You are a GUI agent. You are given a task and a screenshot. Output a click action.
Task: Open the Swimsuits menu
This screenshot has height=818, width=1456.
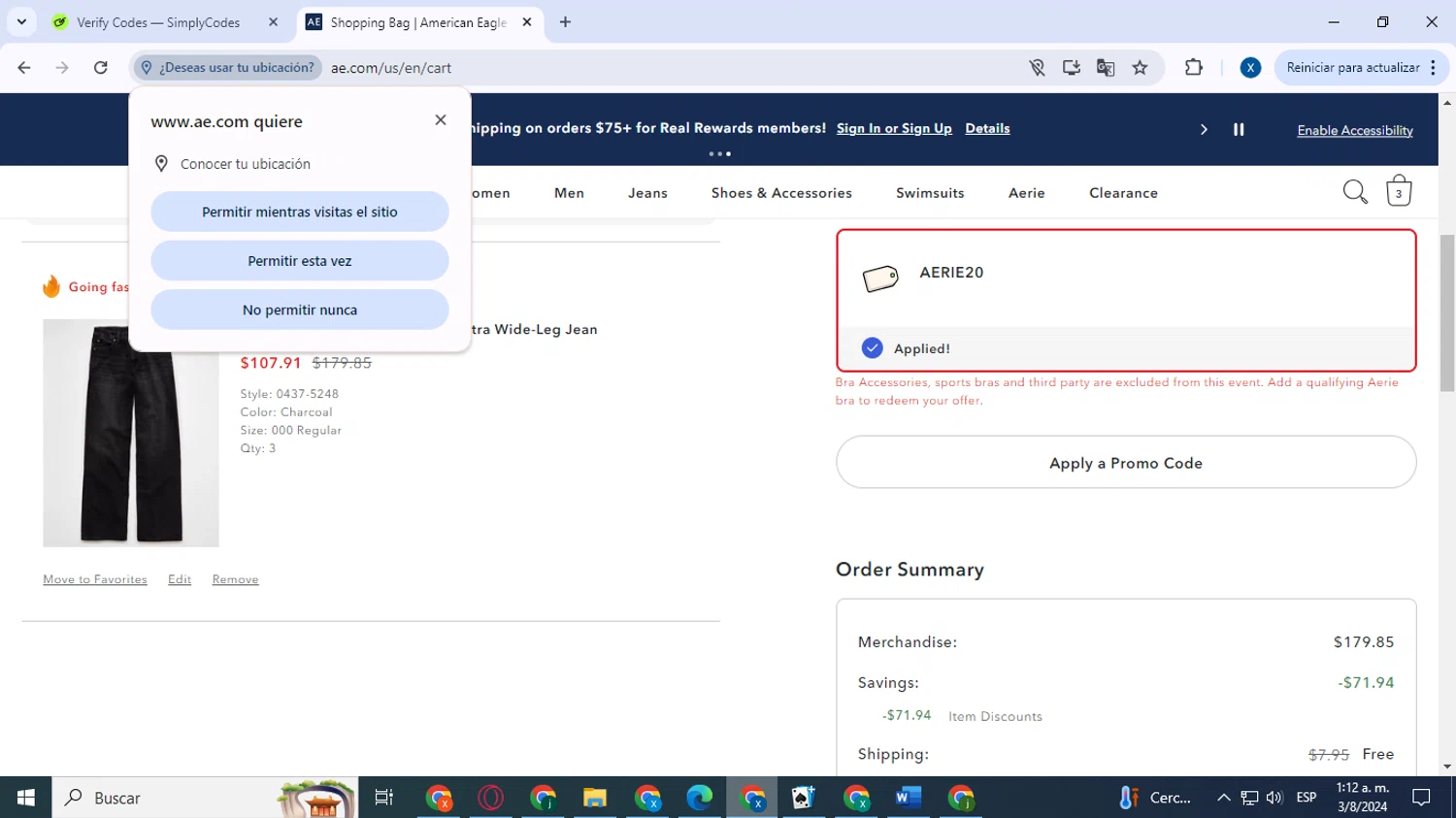[930, 193]
